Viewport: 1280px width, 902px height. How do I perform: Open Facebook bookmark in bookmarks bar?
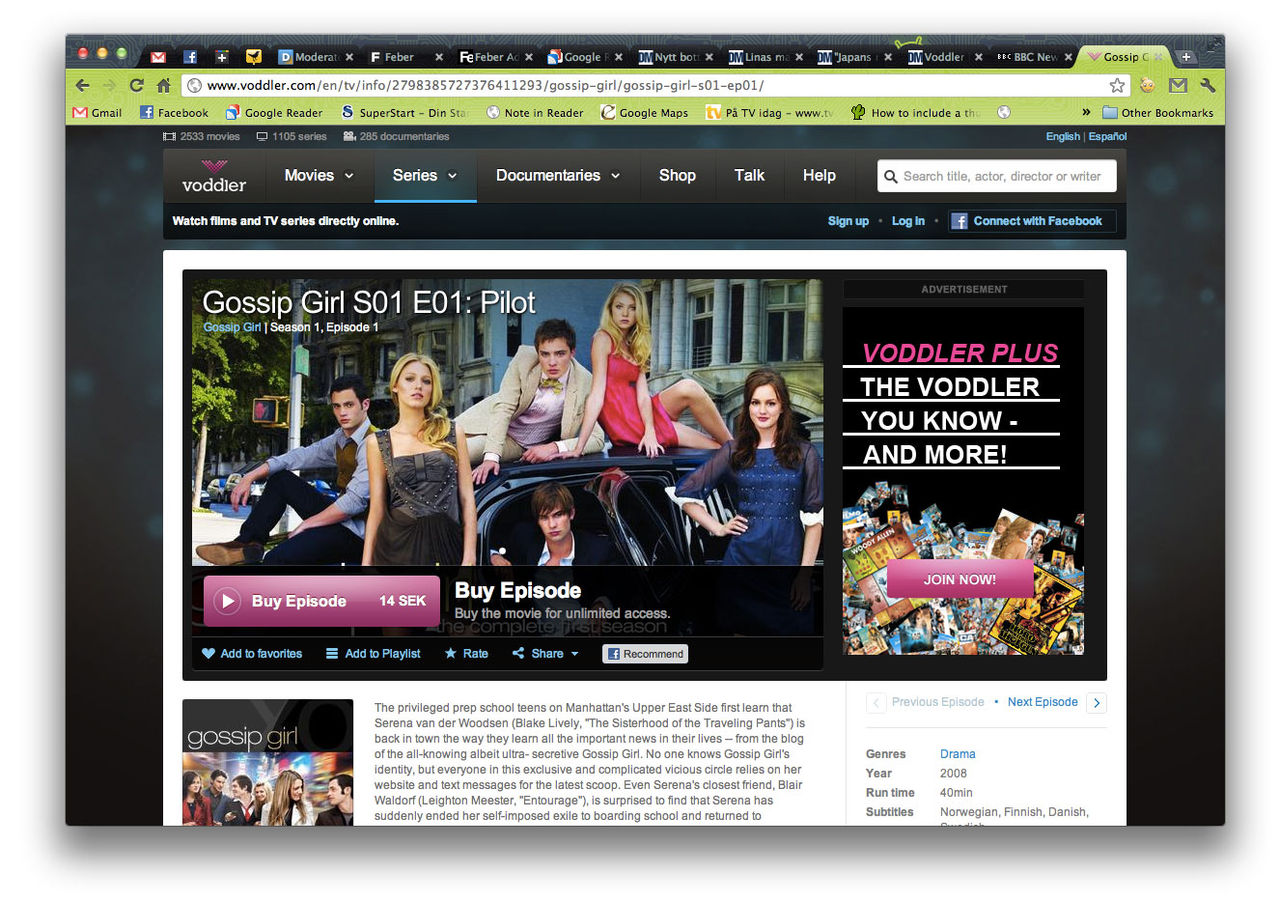coord(174,113)
